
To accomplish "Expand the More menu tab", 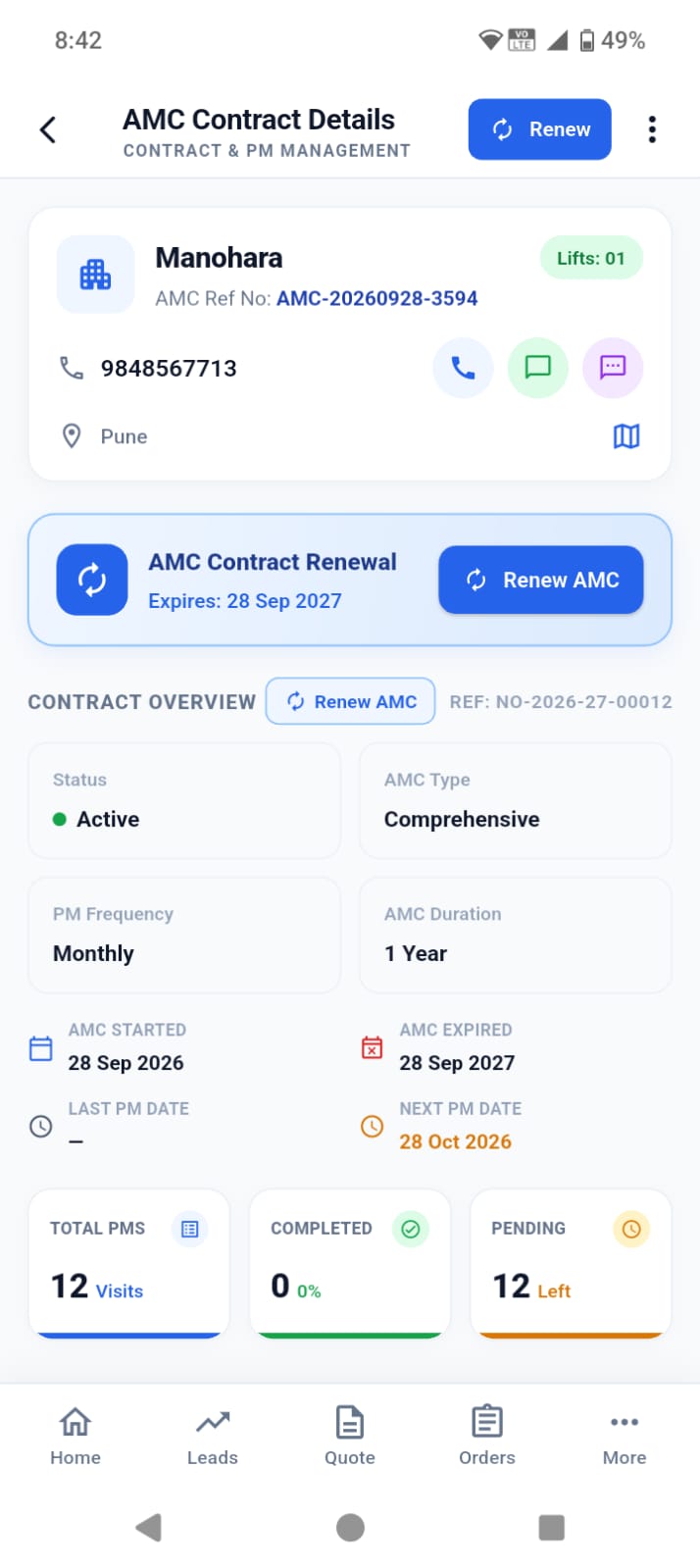I will 625,1436.
